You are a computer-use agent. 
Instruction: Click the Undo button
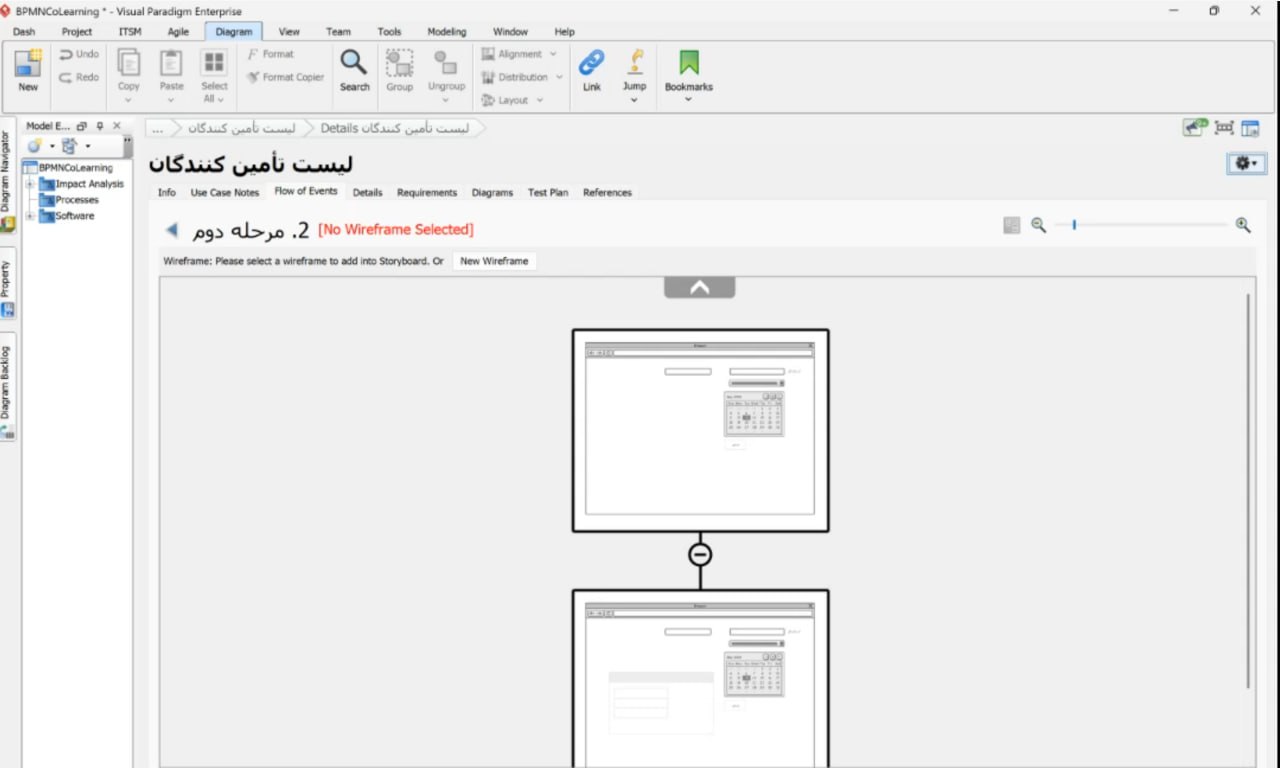coord(79,54)
